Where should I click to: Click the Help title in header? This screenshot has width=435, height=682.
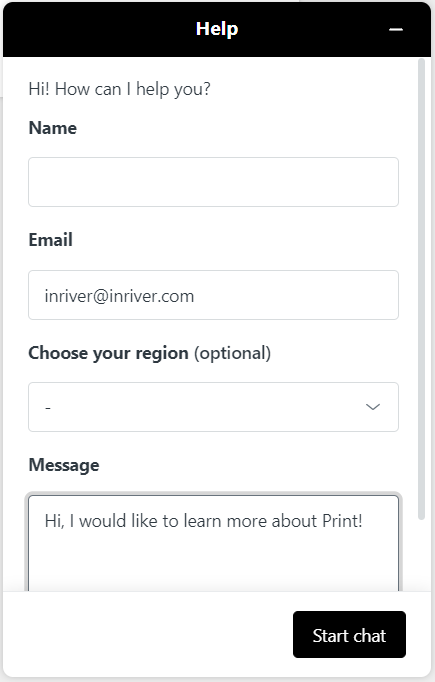tap(217, 29)
